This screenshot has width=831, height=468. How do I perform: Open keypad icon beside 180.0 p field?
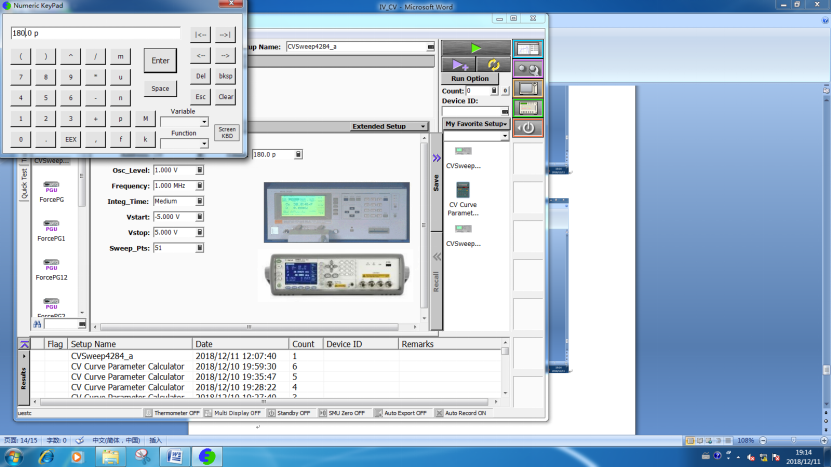(x=298, y=154)
